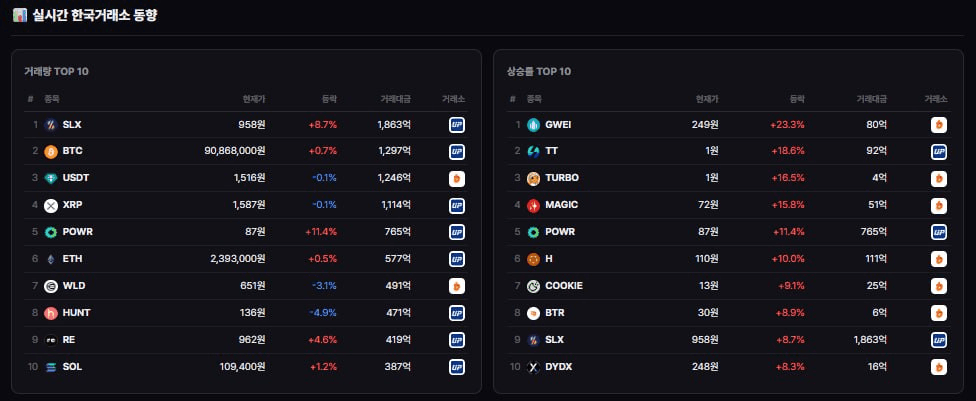Click the Upbit icon on TT row

[x=939, y=152]
